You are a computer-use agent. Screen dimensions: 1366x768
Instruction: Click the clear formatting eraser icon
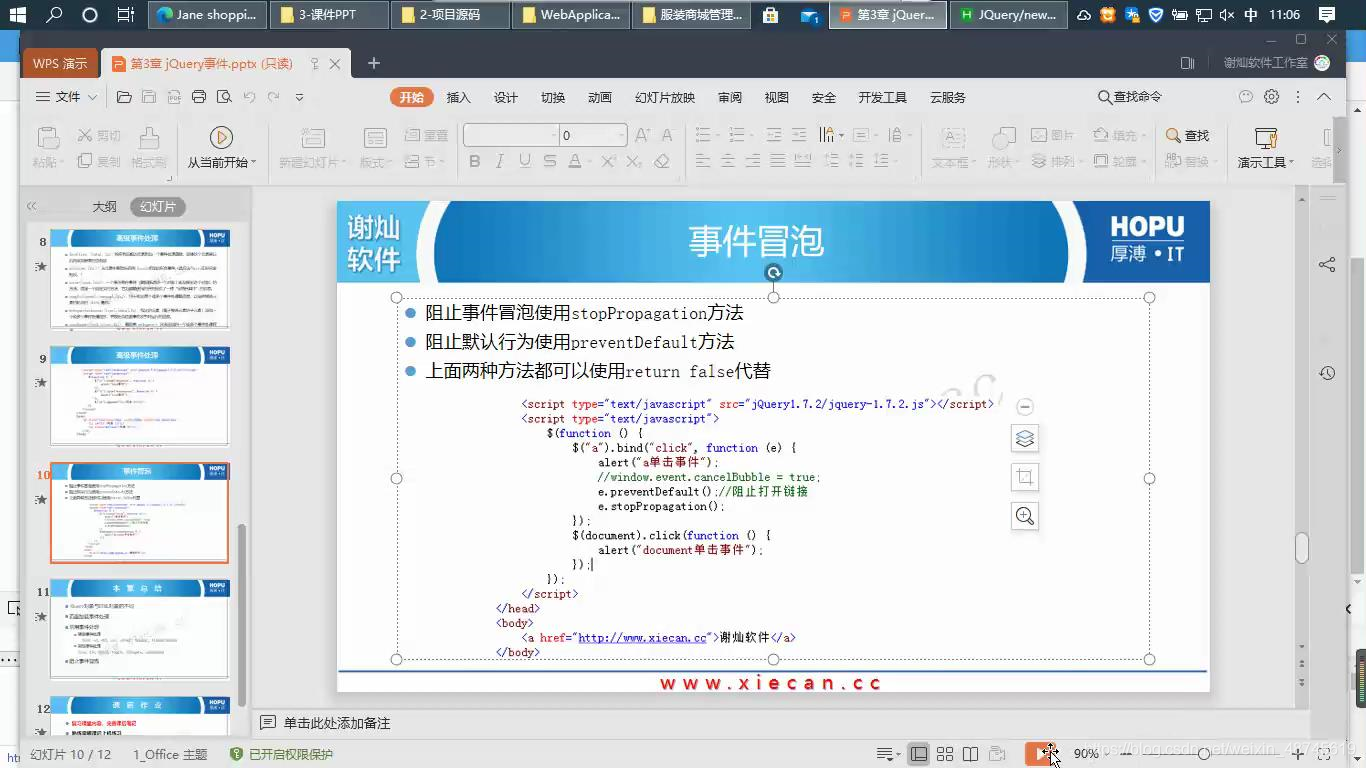[x=662, y=161]
